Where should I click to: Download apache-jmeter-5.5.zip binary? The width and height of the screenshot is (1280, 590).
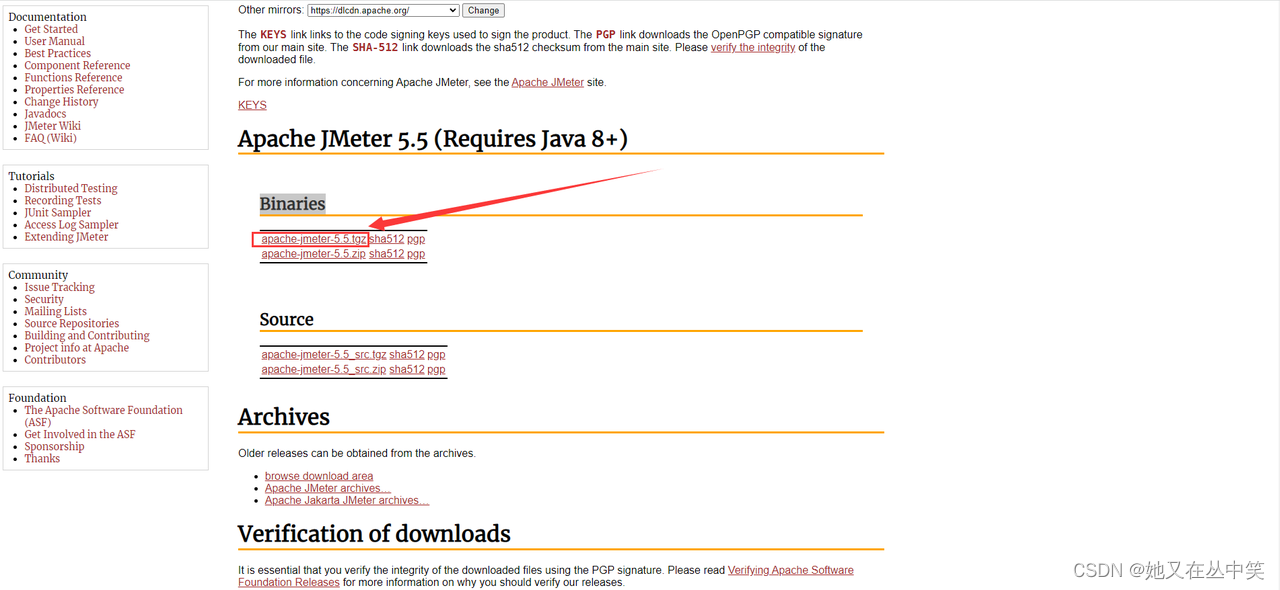tap(313, 254)
